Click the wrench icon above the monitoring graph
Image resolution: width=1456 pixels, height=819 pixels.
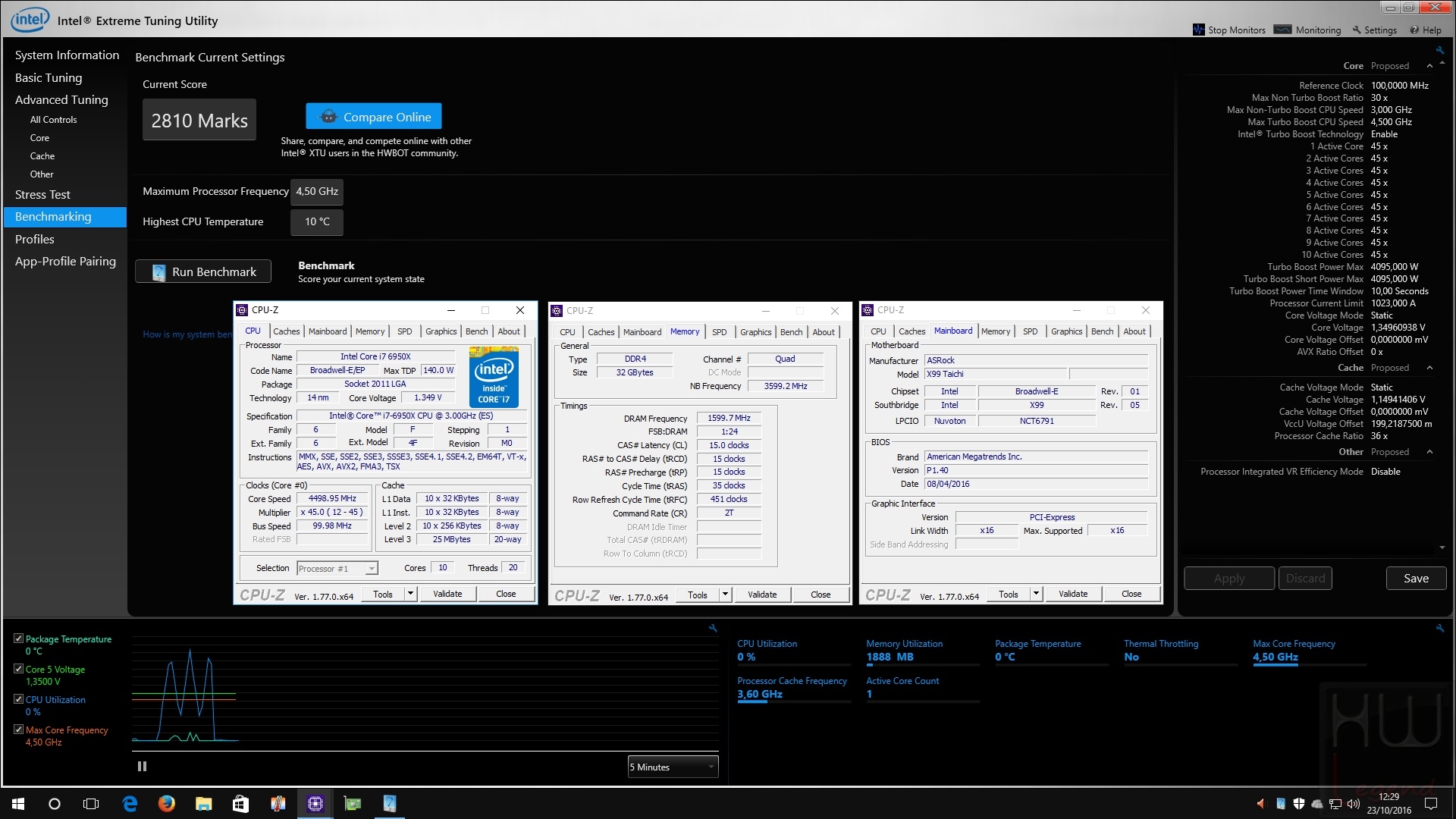click(x=713, y=628)
